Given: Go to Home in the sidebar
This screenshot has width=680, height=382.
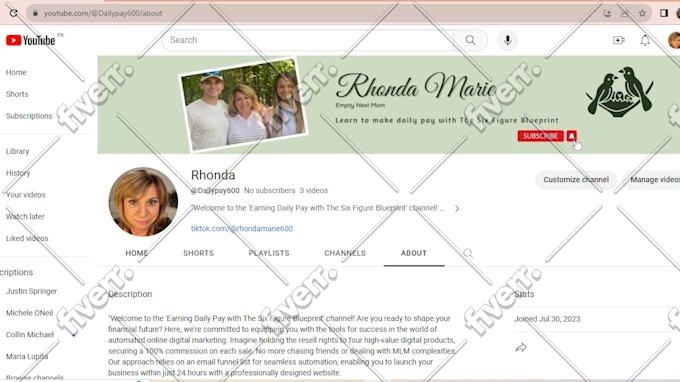Looking at the screenshot, I should point(16,72).
